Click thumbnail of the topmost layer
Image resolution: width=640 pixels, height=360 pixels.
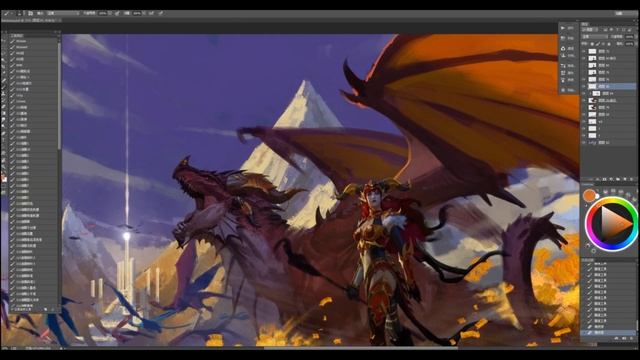click(x=592, y=51)
